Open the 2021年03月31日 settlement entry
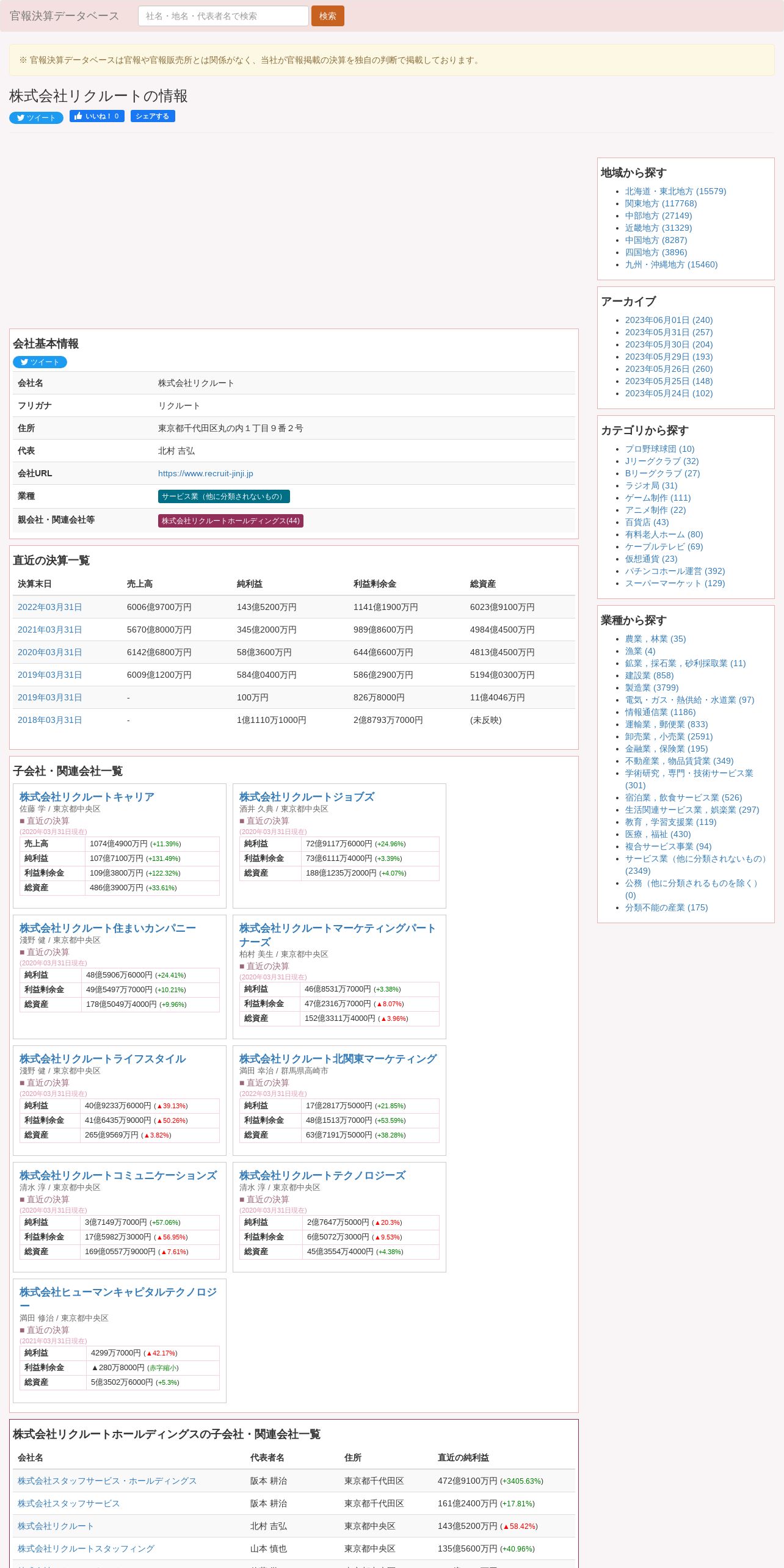Viewport: 784px width, 1568px height. [x=49, y=630]
